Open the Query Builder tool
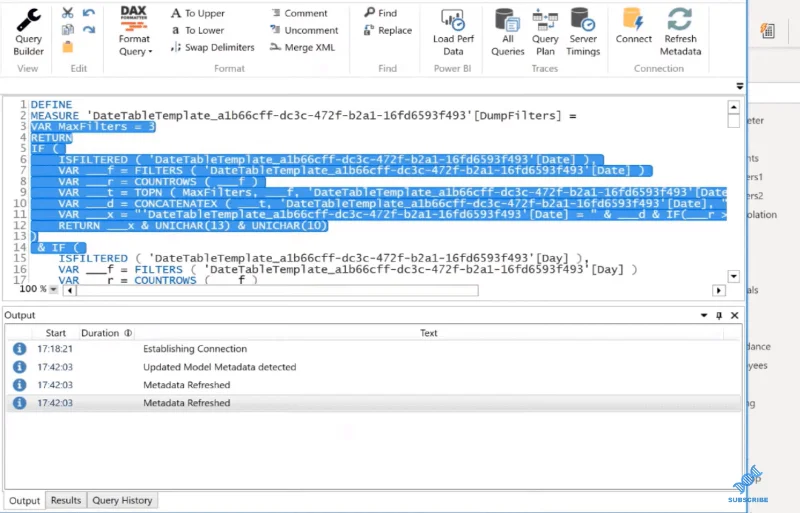The image size is (800, 513). 29,32
